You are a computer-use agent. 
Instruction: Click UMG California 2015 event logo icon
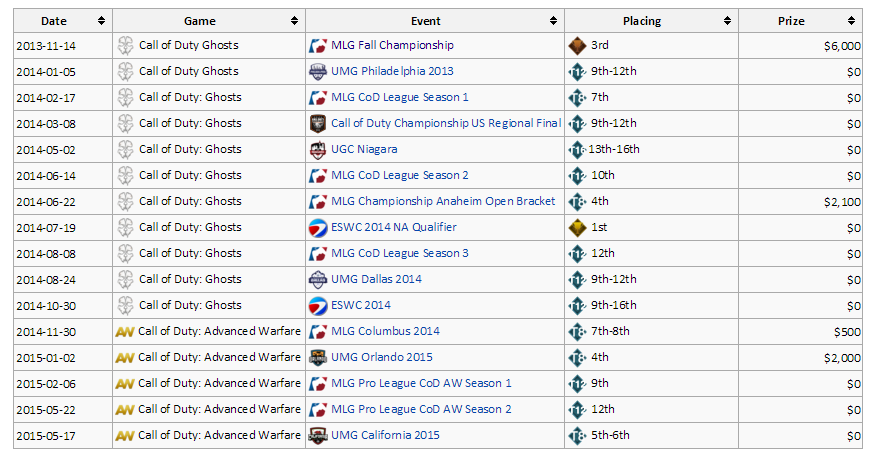(x=318, y=435)
